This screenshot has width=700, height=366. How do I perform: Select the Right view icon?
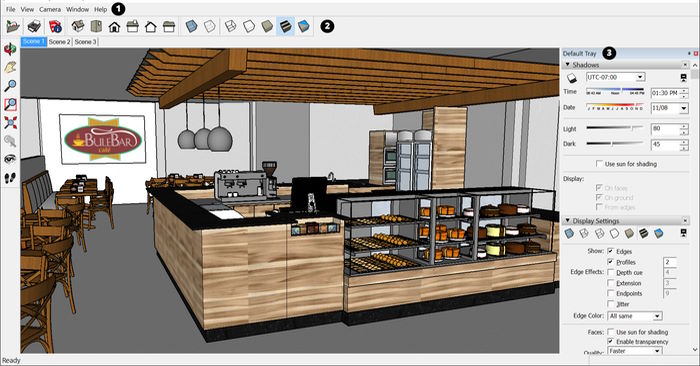[133, 27]
